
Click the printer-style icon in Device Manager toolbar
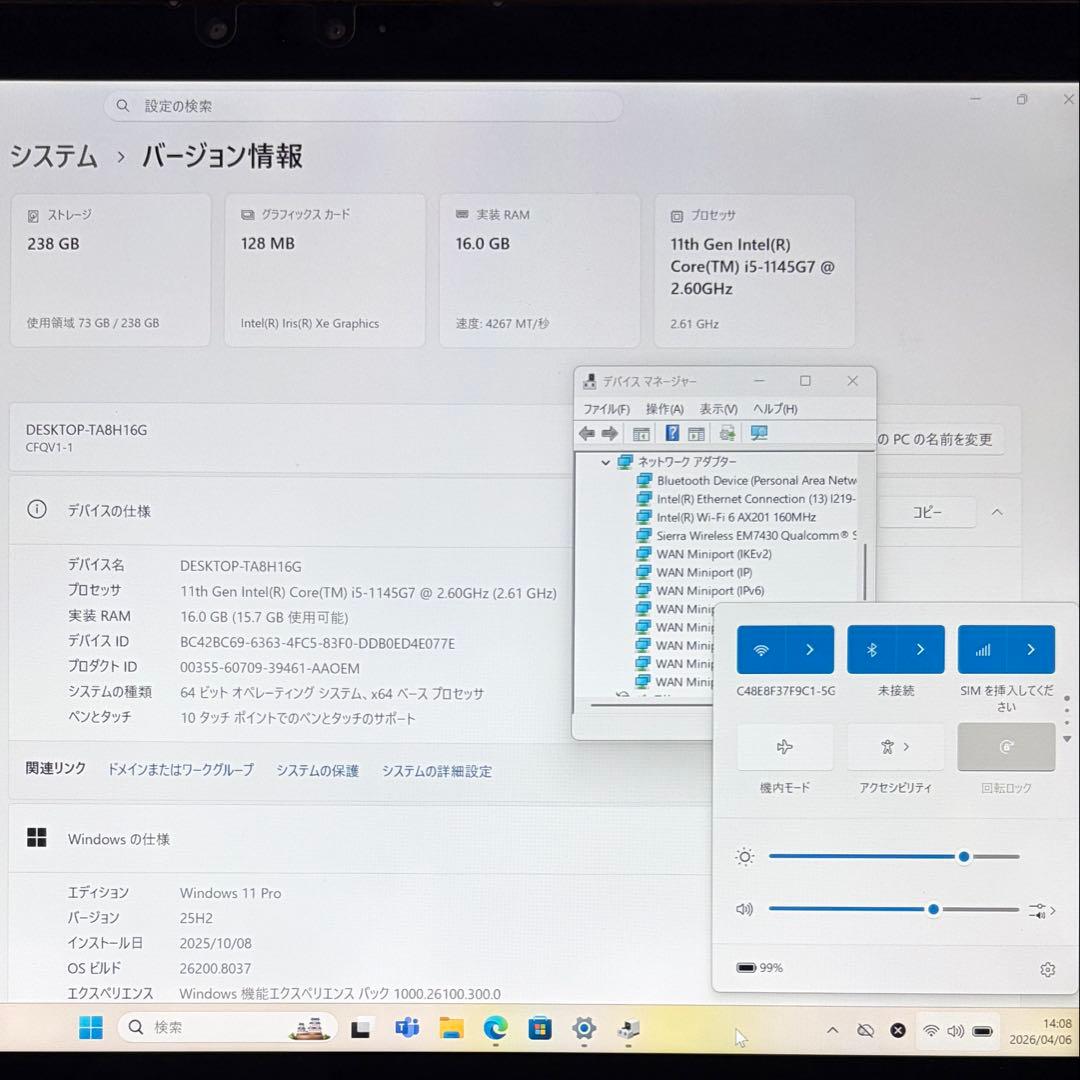(x=727, y=433)
